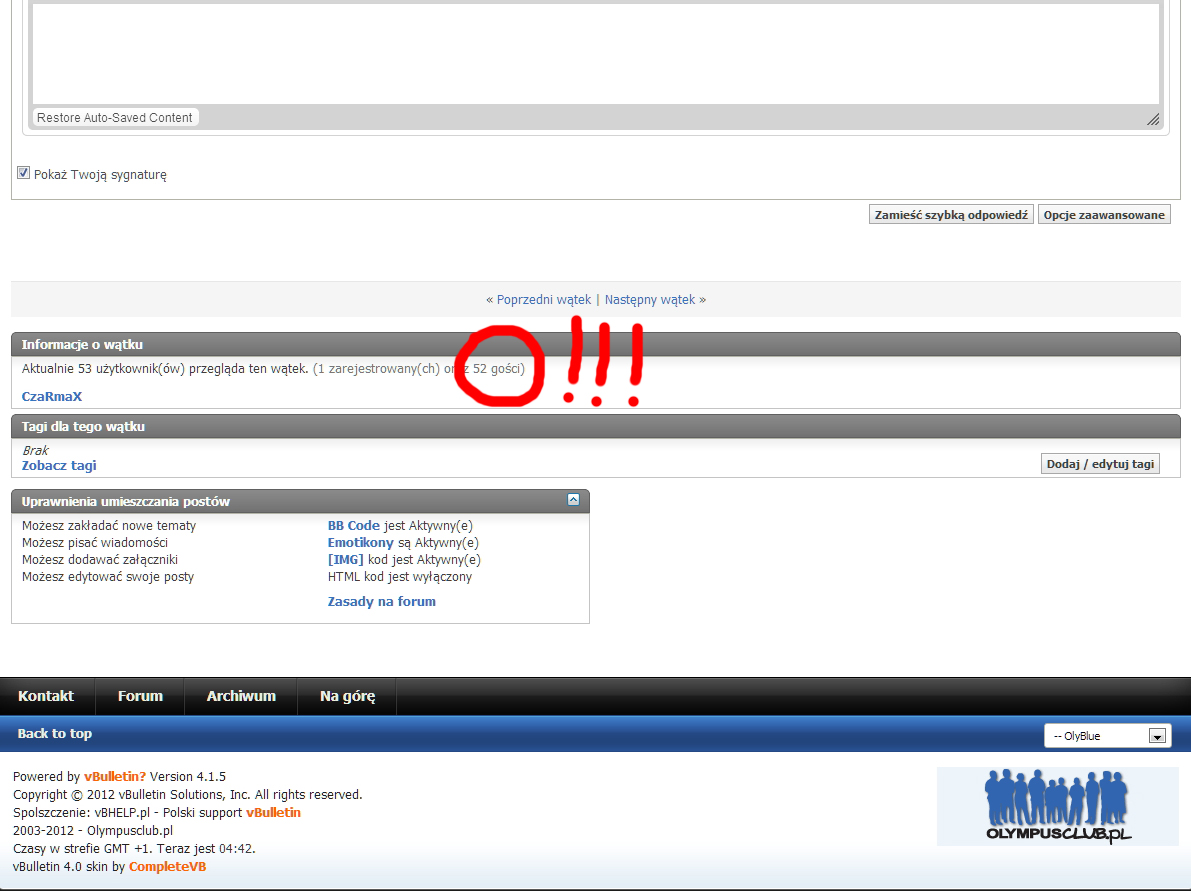The image size is (1191, 891).
Task: Open BB Code help link
Action: 353,526
